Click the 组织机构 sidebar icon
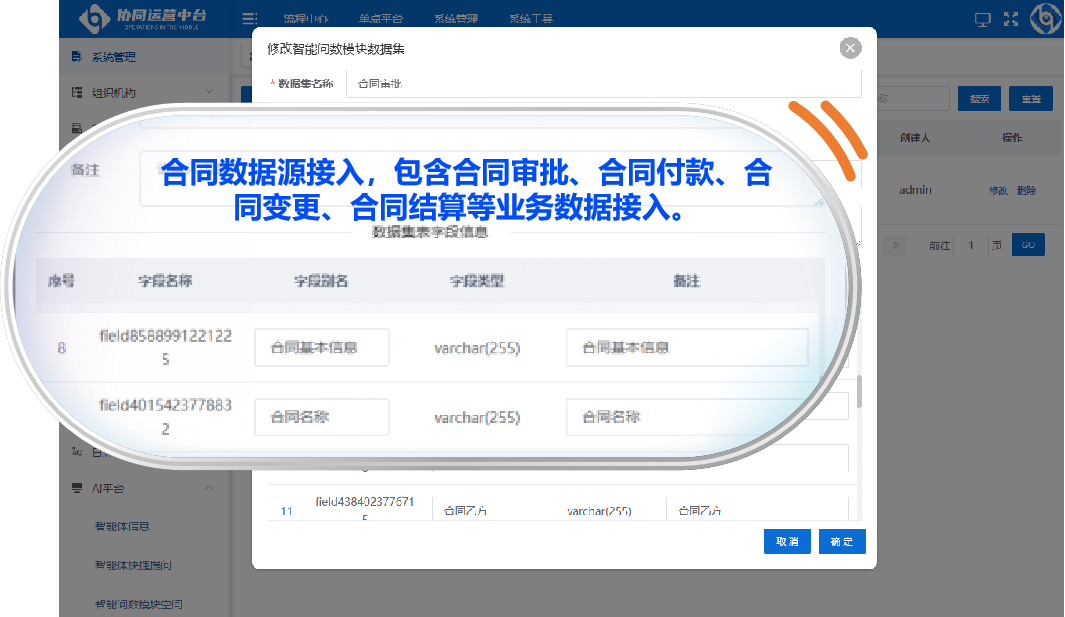The height and width of the screenshot is (617, 1065). (77, 92)
